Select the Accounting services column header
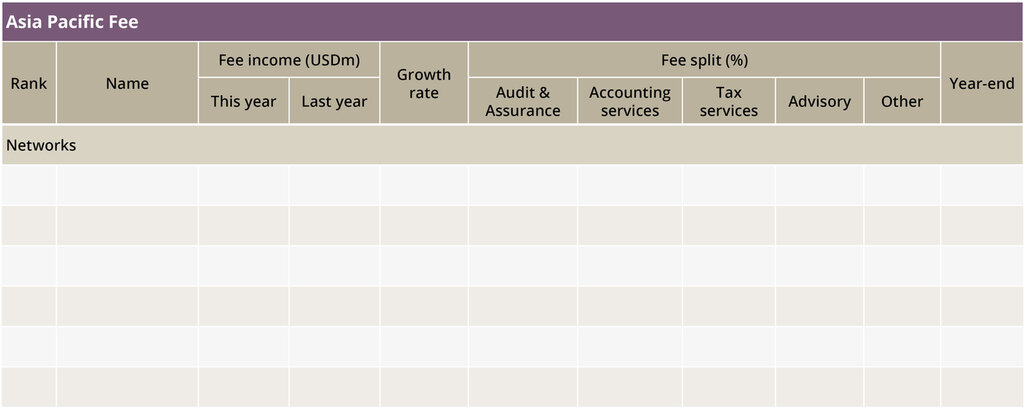This screenshot has width=1024, height=408. [630, 101]
